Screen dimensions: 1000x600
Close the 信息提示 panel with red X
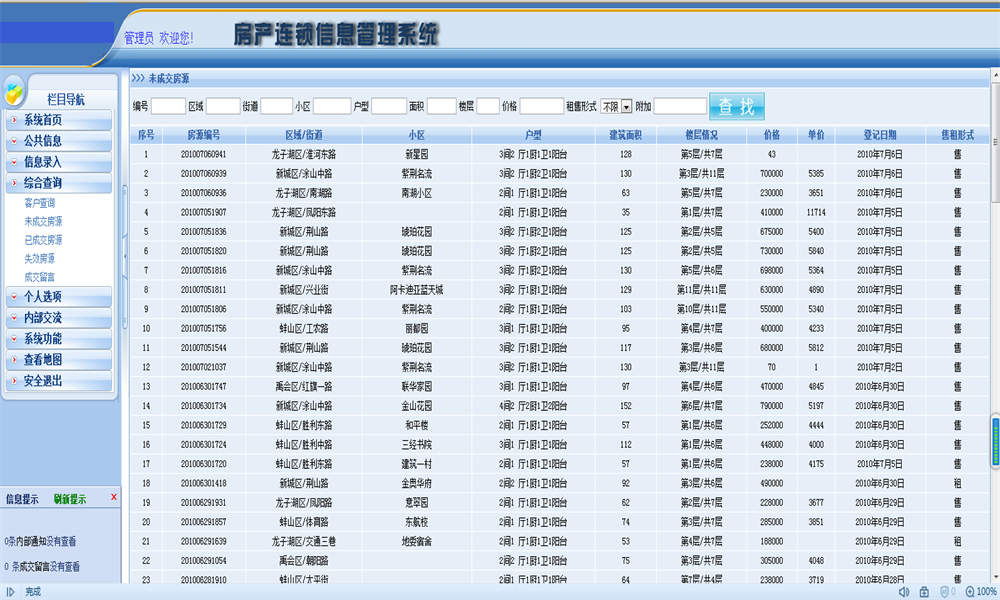point(114,497)
